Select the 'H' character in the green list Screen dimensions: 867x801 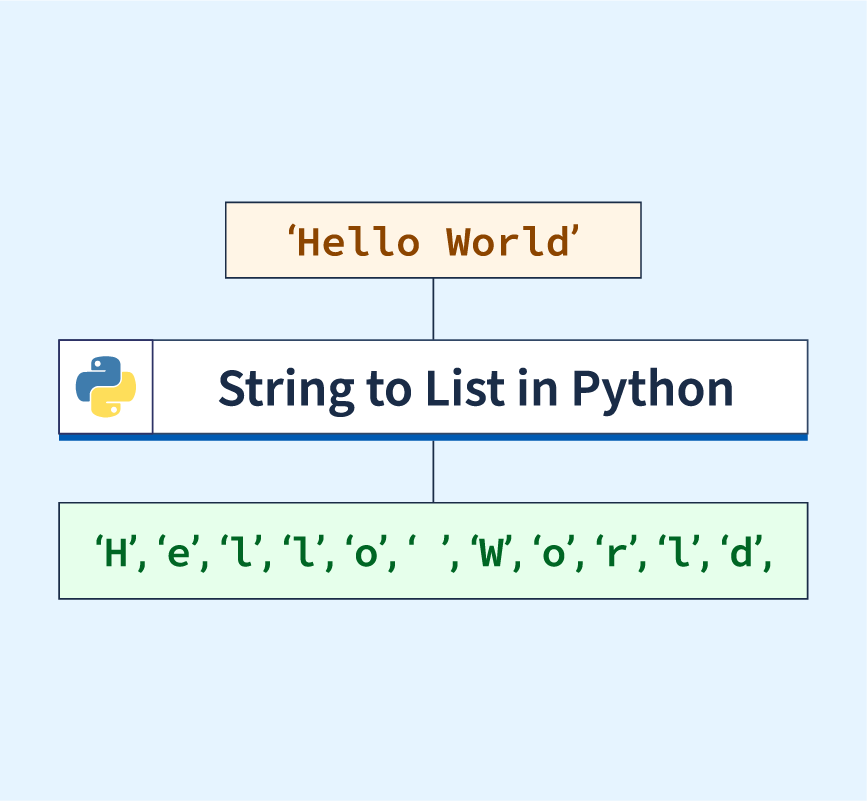pos(117,553)
